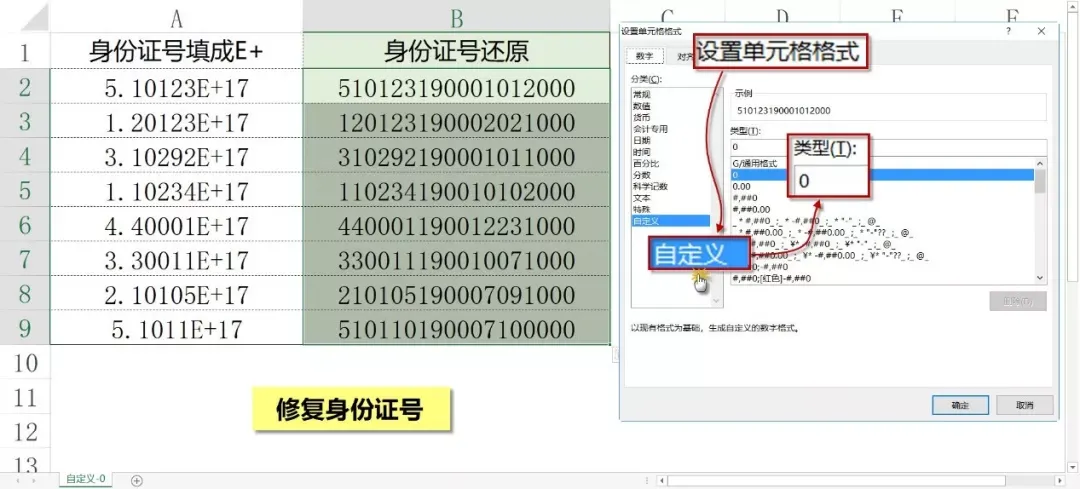Select cell 5.10123E+17
Viewport: 1080px width, 489px height.
(176, 87)
